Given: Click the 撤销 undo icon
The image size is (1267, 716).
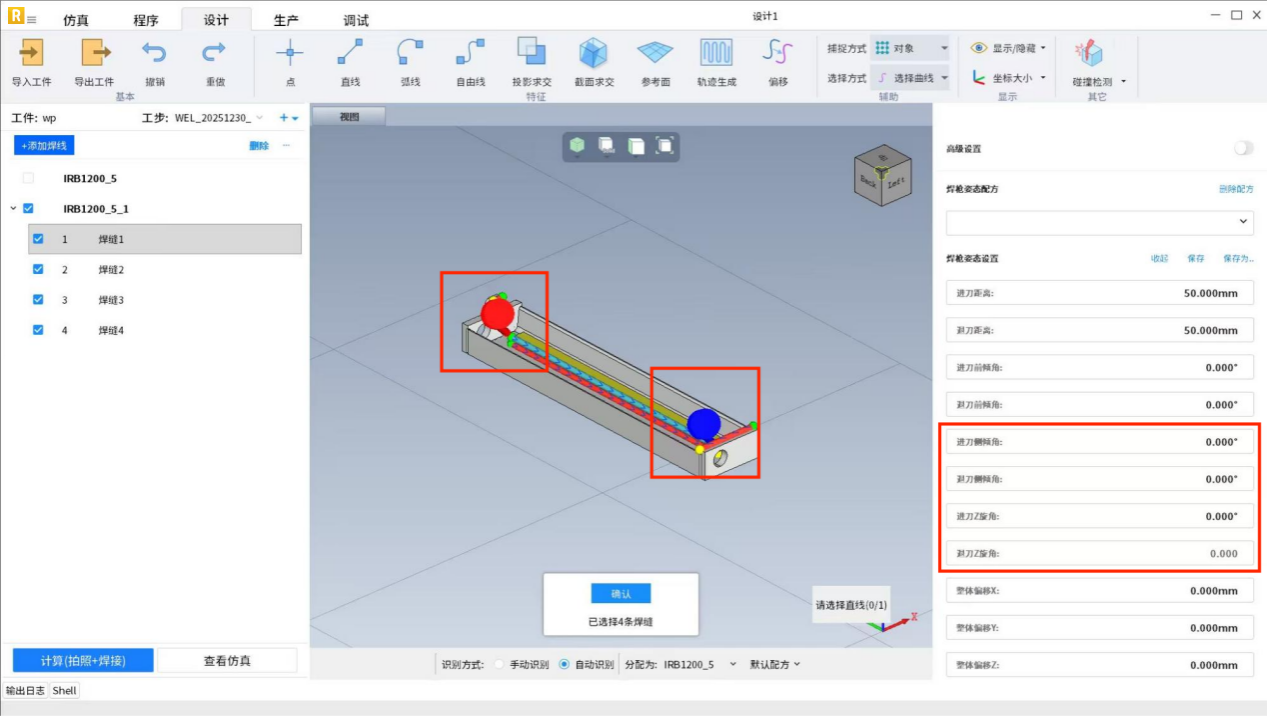Looking at the screenshot, I should 154,52.
